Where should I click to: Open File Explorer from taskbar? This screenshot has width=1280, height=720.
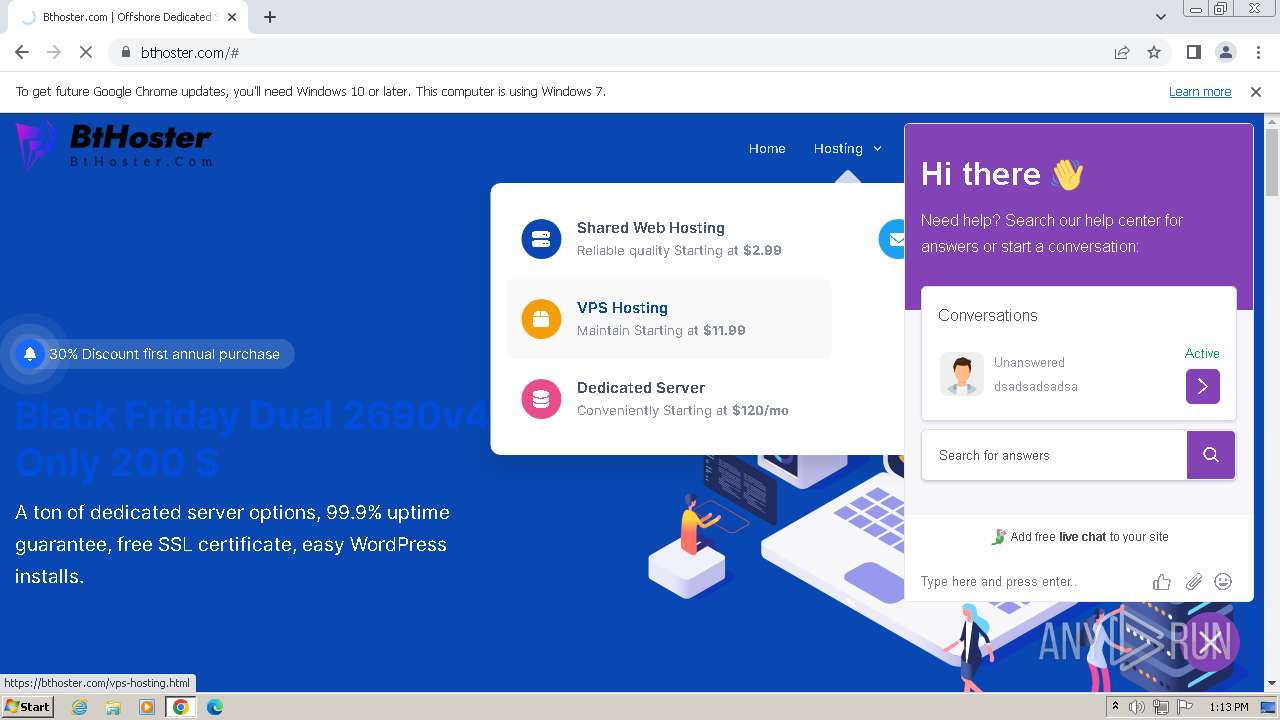coord(113,707)
